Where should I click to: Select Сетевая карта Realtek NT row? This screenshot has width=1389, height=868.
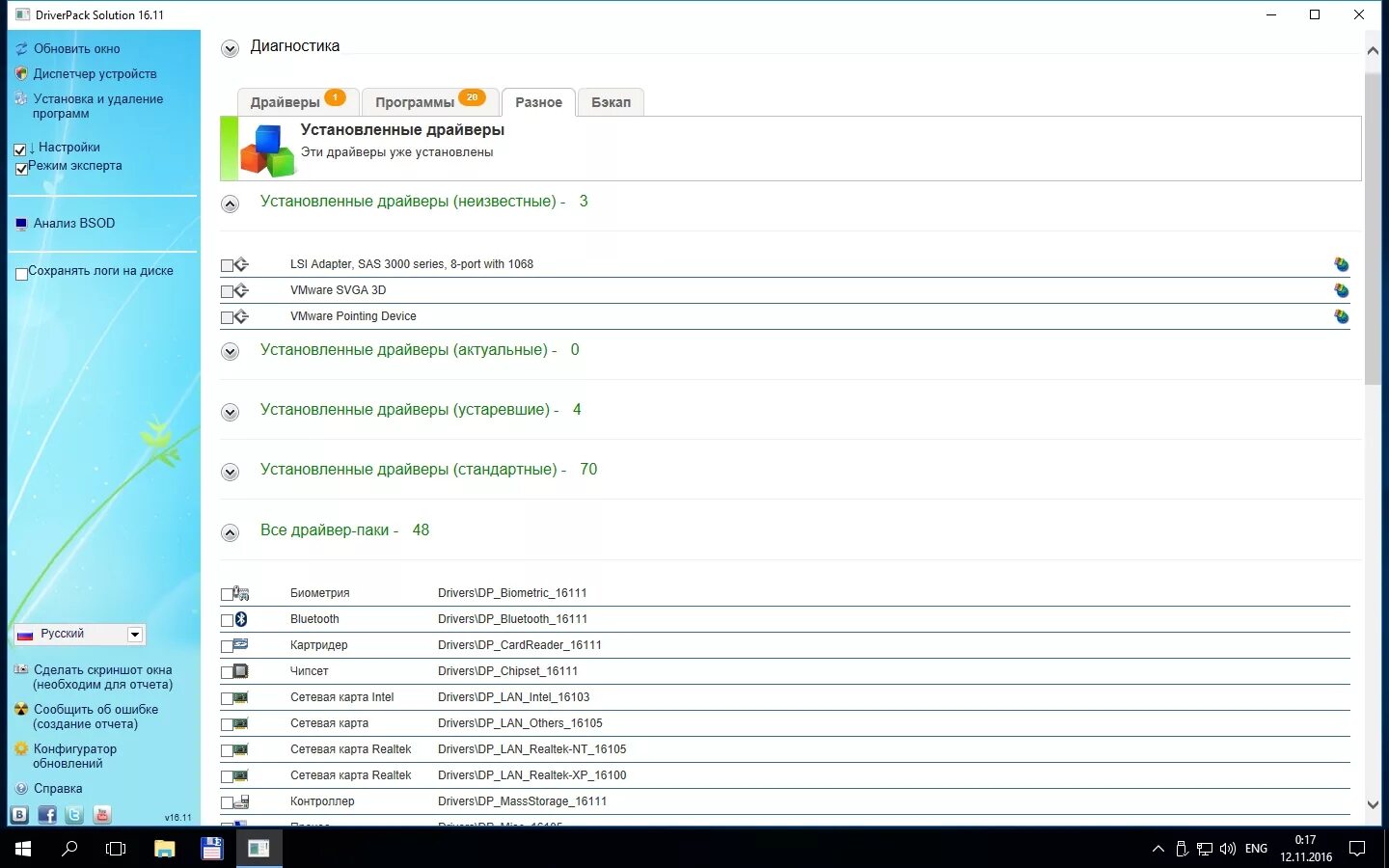coord(785,749)
